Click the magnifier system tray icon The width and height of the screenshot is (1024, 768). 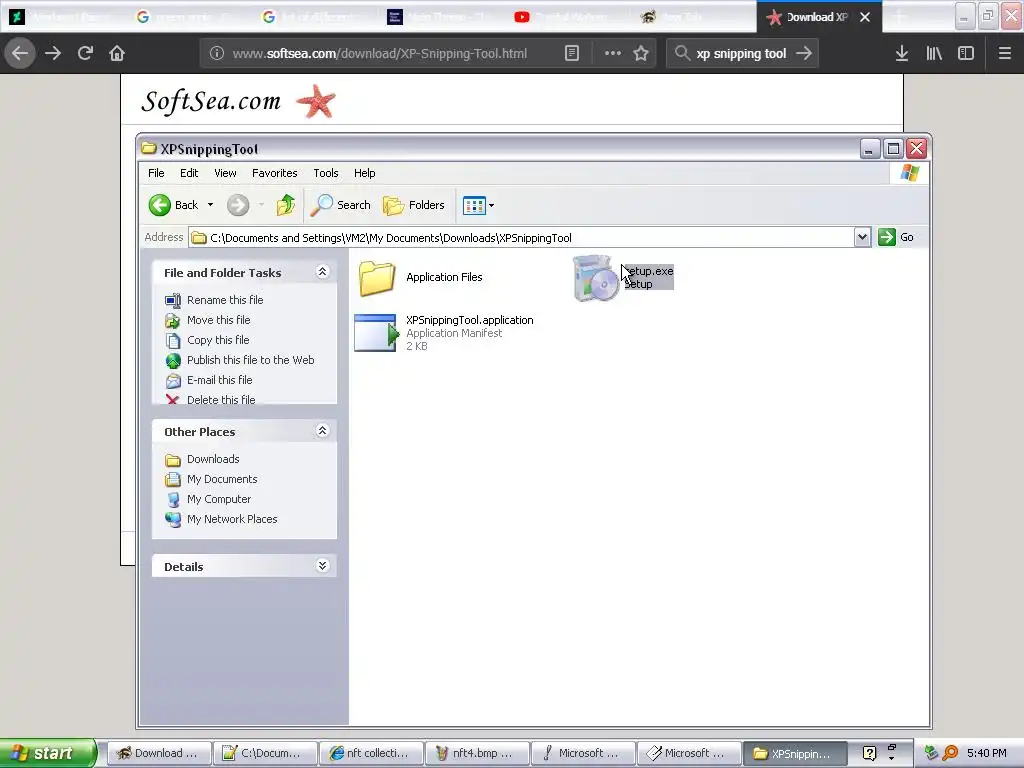tap(950, 753)
